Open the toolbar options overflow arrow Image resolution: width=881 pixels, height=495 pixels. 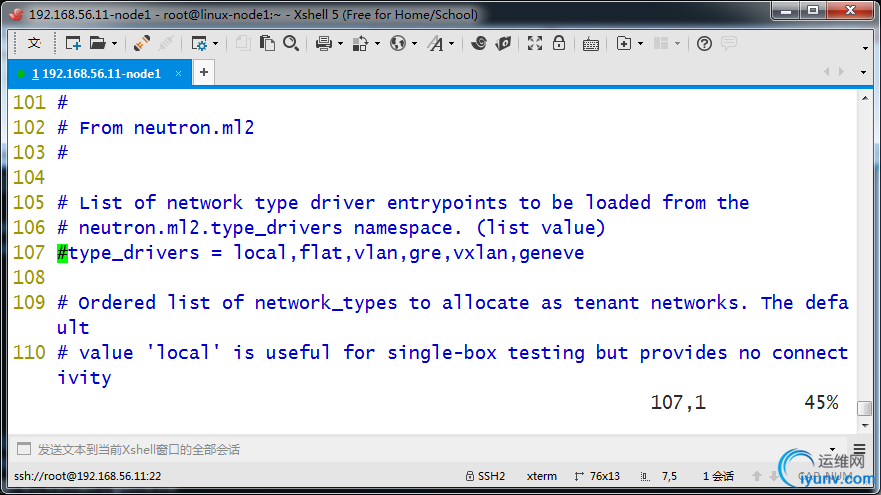(x=865, y=48)
